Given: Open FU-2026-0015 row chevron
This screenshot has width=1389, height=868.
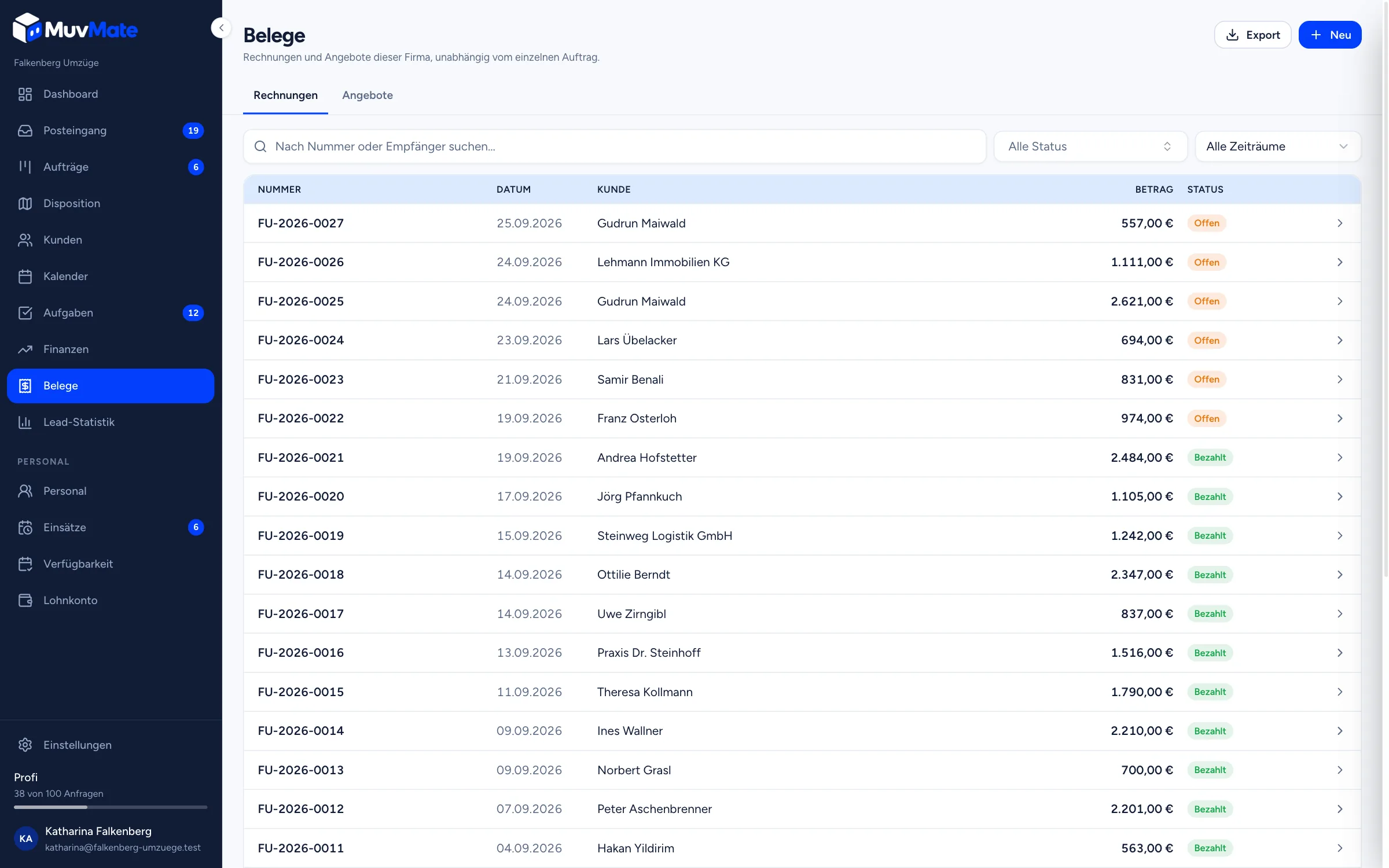Looking at the screenshot, I should [x=1340, y=692].
